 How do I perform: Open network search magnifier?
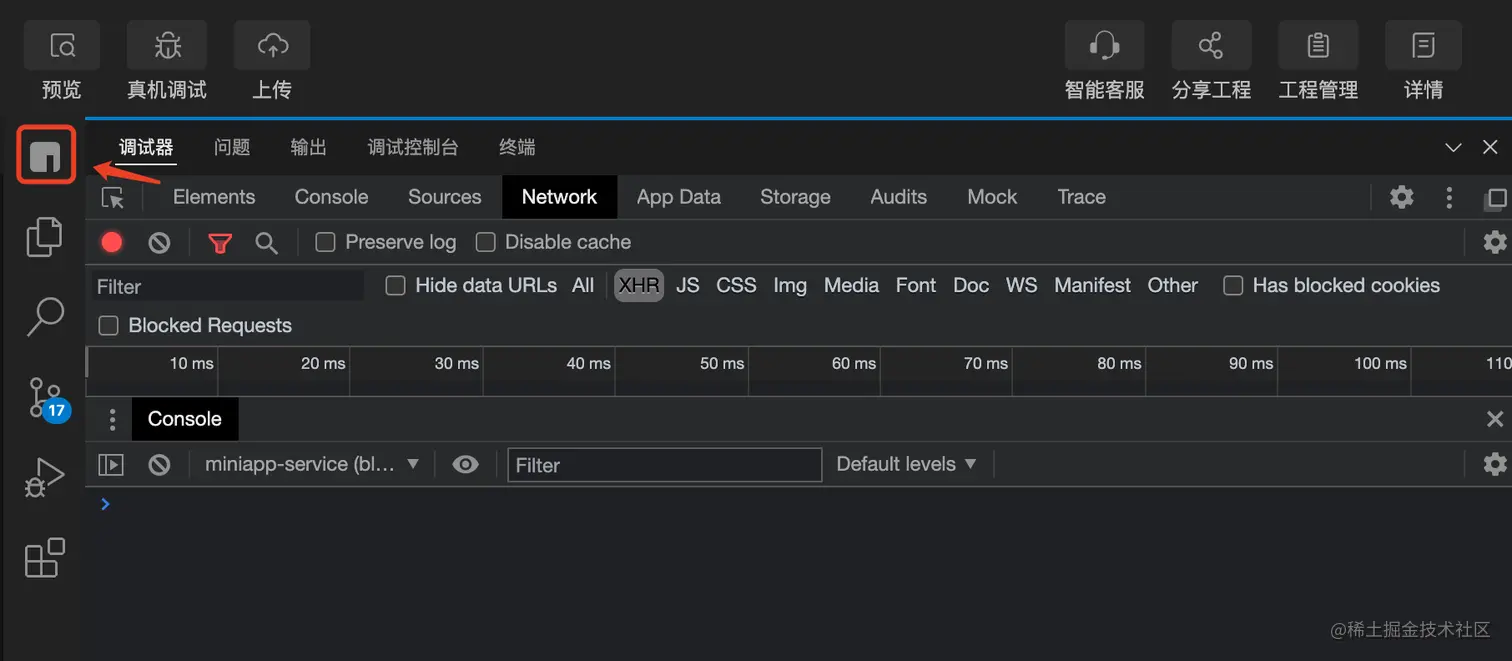[x=266, y=243]
